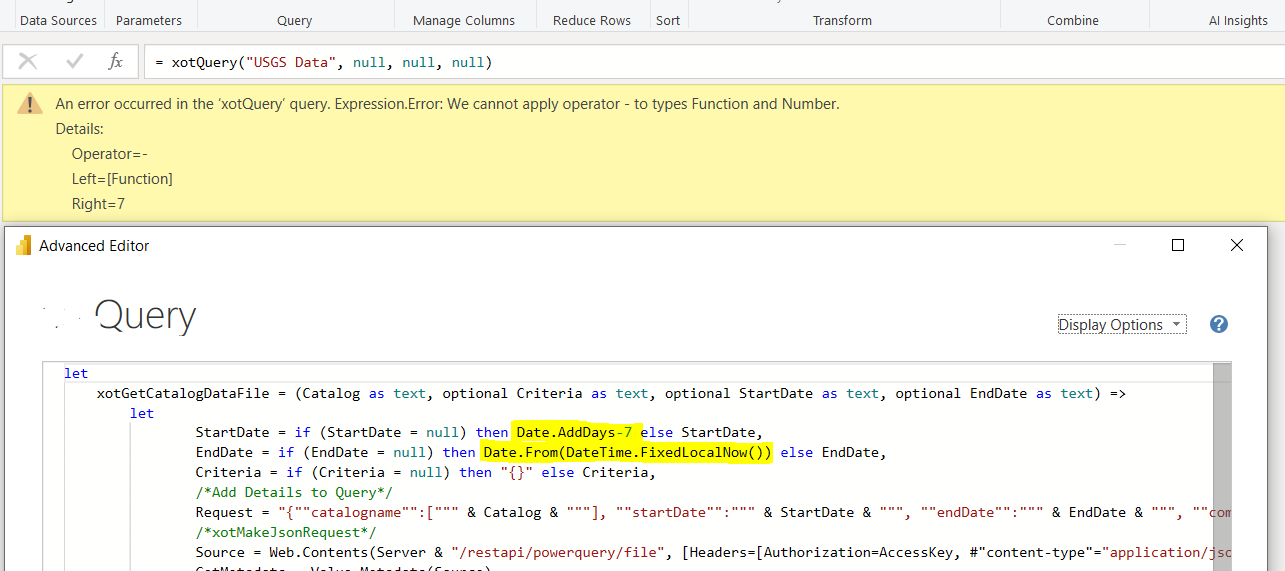1285x571 pixels.
Task: Open the Display Options dropdown
Action: tap(1122, 324)
